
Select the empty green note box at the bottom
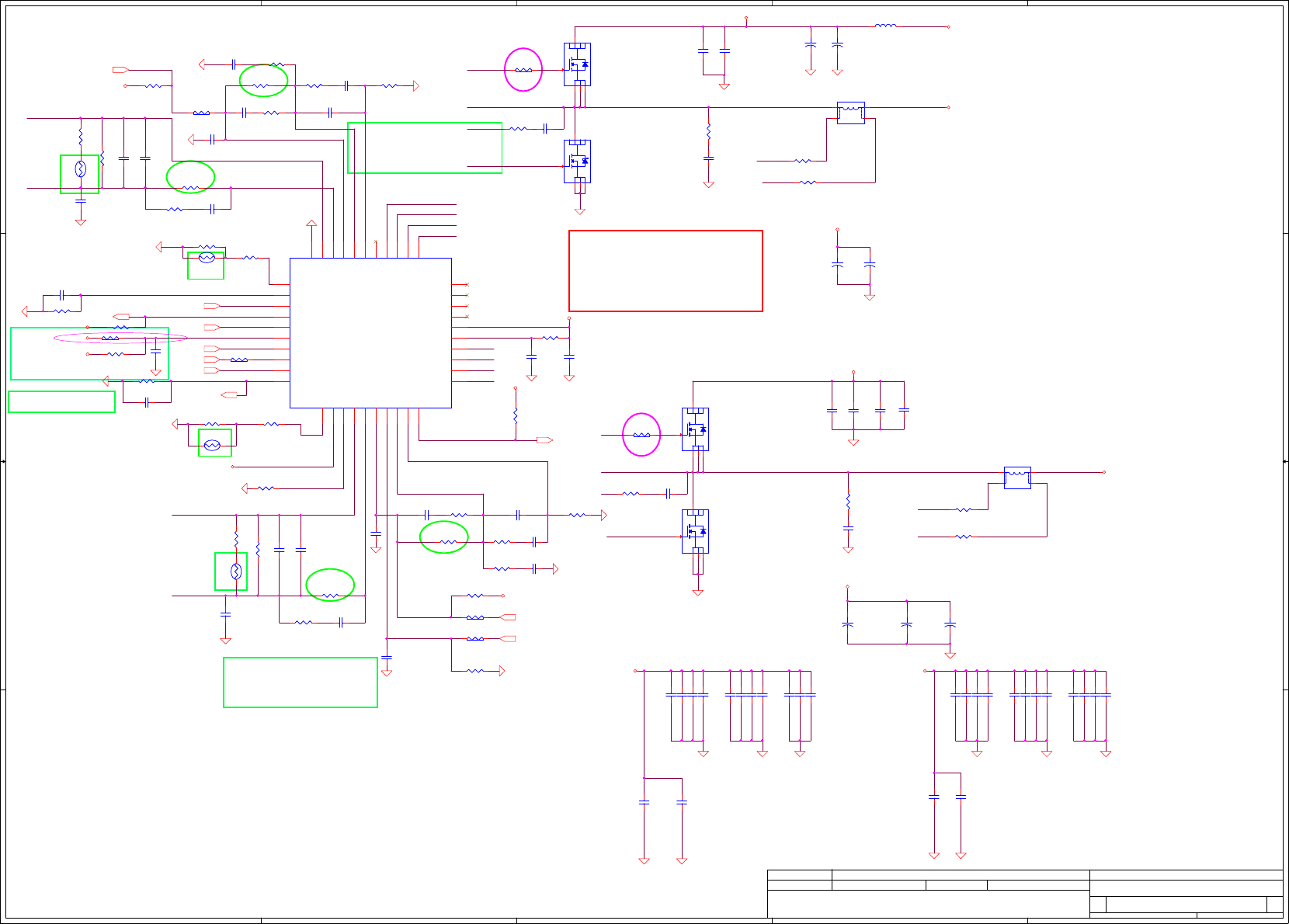(x=301, y=683)
